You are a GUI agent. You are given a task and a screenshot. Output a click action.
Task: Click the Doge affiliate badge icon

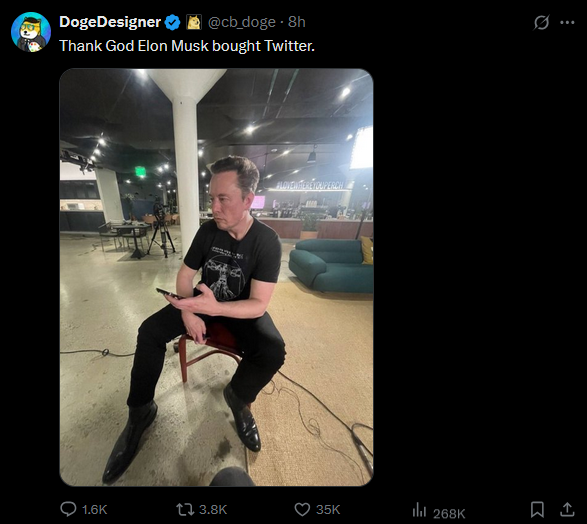194,22
